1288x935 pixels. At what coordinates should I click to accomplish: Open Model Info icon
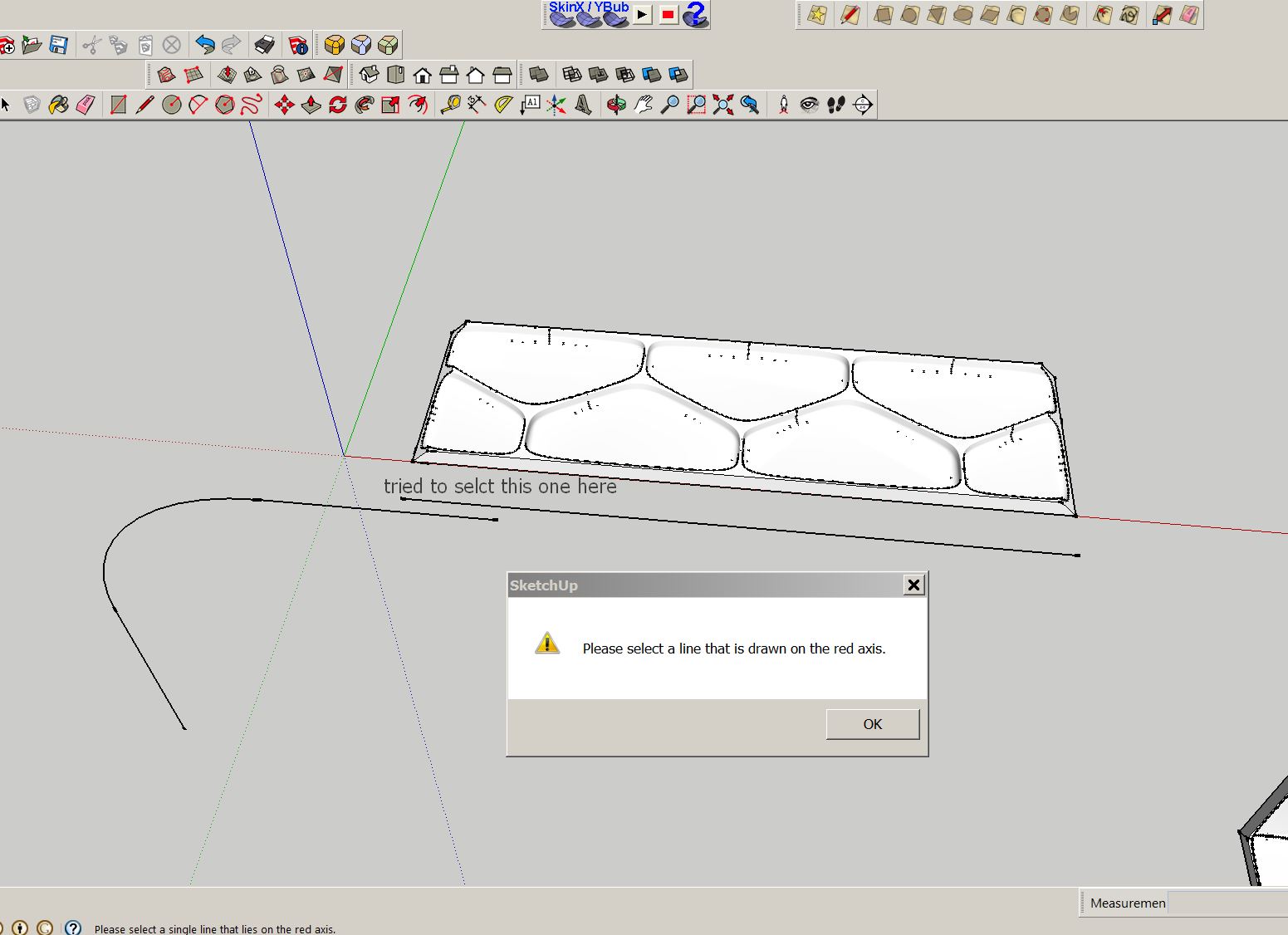click(297, 45)
